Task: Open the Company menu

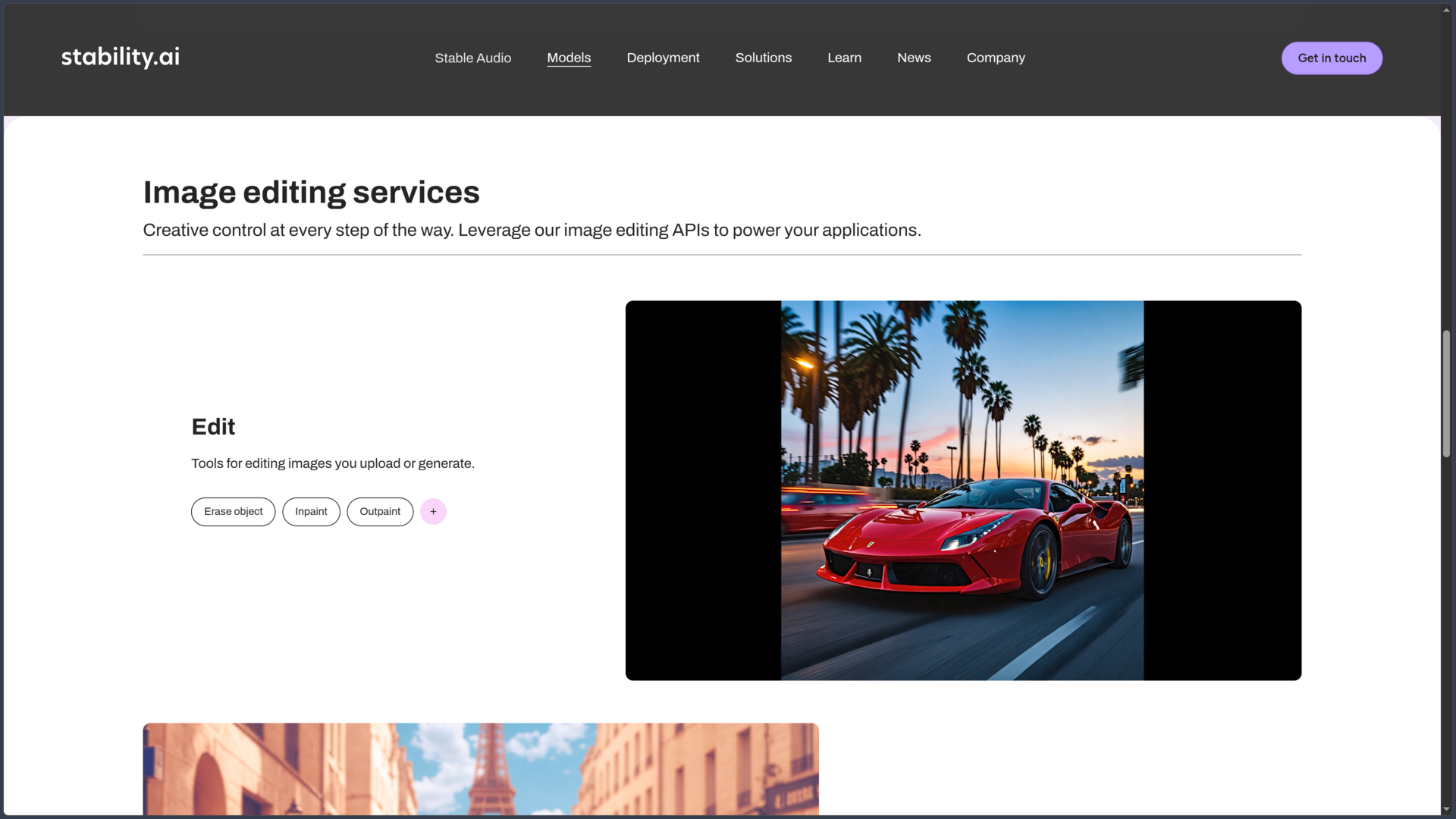Action: [996, 58]
